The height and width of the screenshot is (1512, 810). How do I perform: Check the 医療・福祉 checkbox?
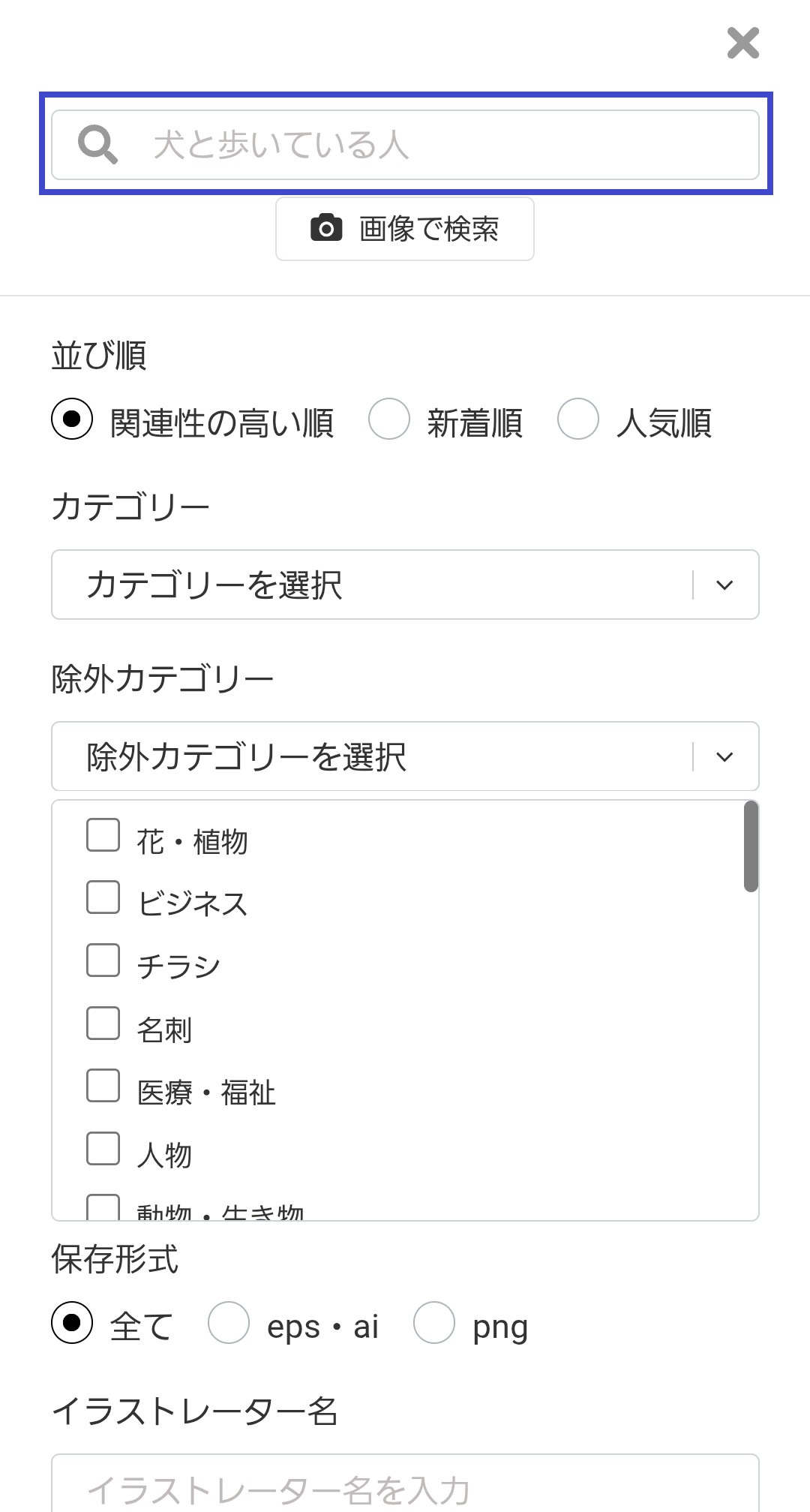(x=103, y=1086)
